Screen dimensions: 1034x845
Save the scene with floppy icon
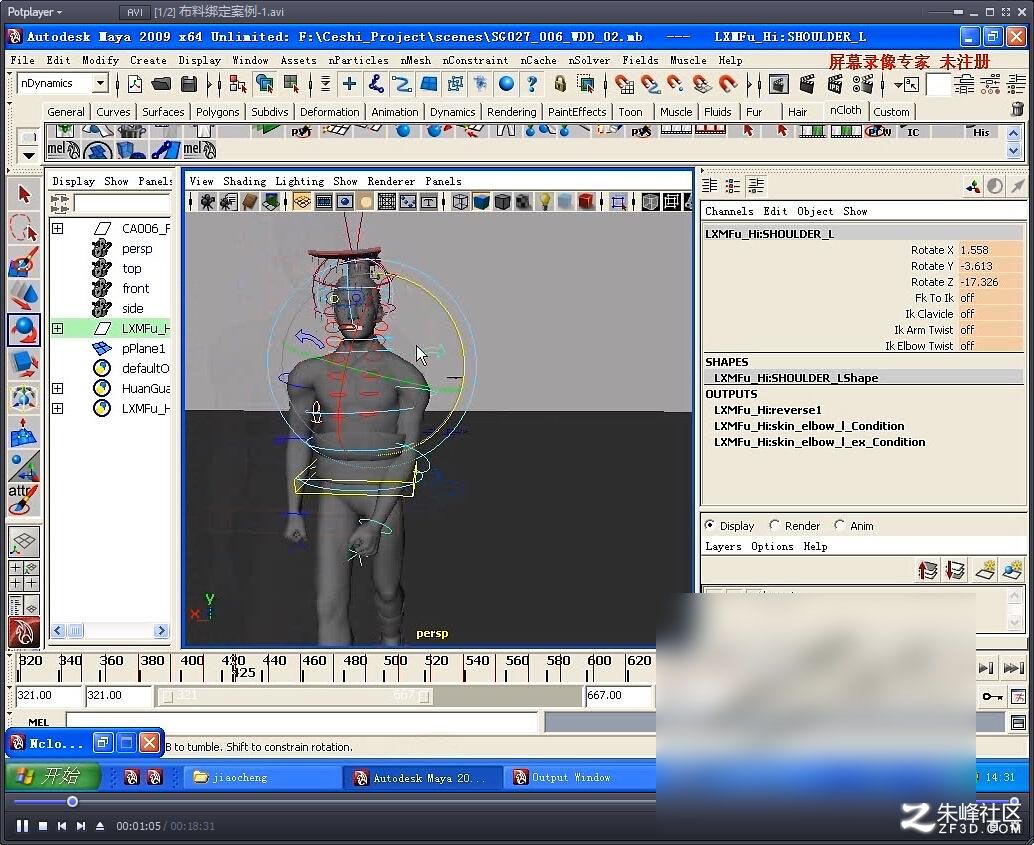click(x=189, y=84)
